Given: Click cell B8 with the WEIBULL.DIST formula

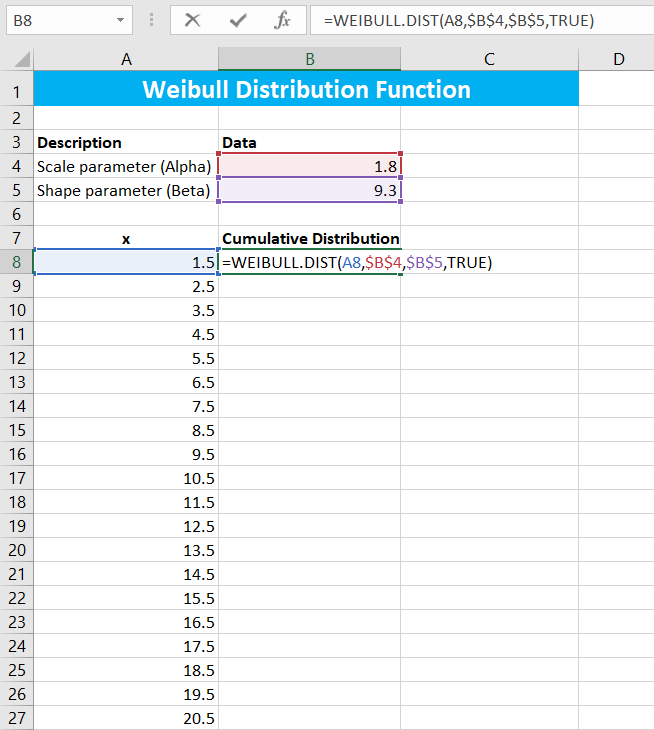Looking at the screenshot, I should click(x=310, y=262).
